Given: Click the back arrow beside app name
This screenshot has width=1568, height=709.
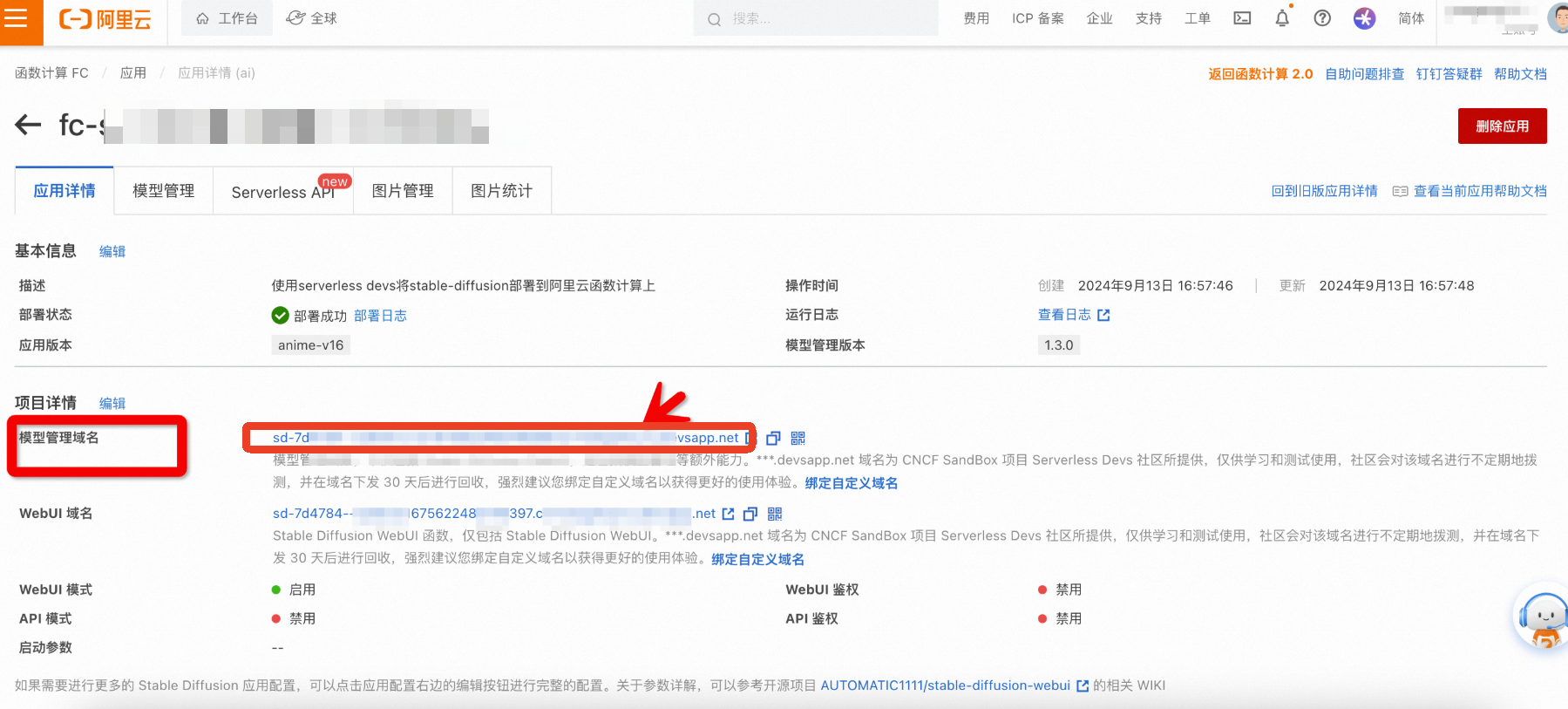Looking at the screenshot, I should tap(28, 125).
